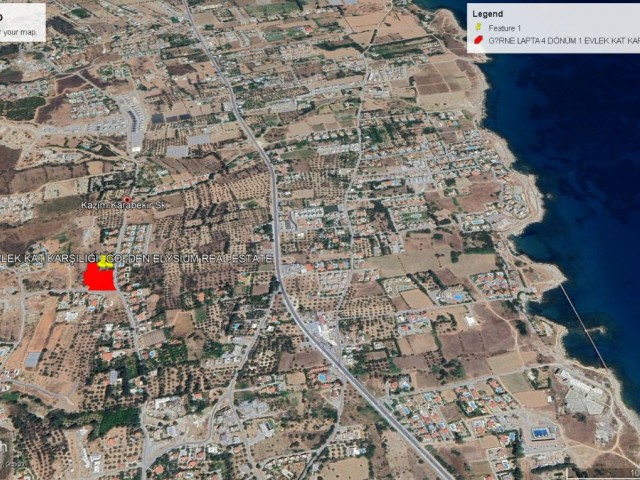Click the yellow pushpin icon in Legend

(478, 28)
